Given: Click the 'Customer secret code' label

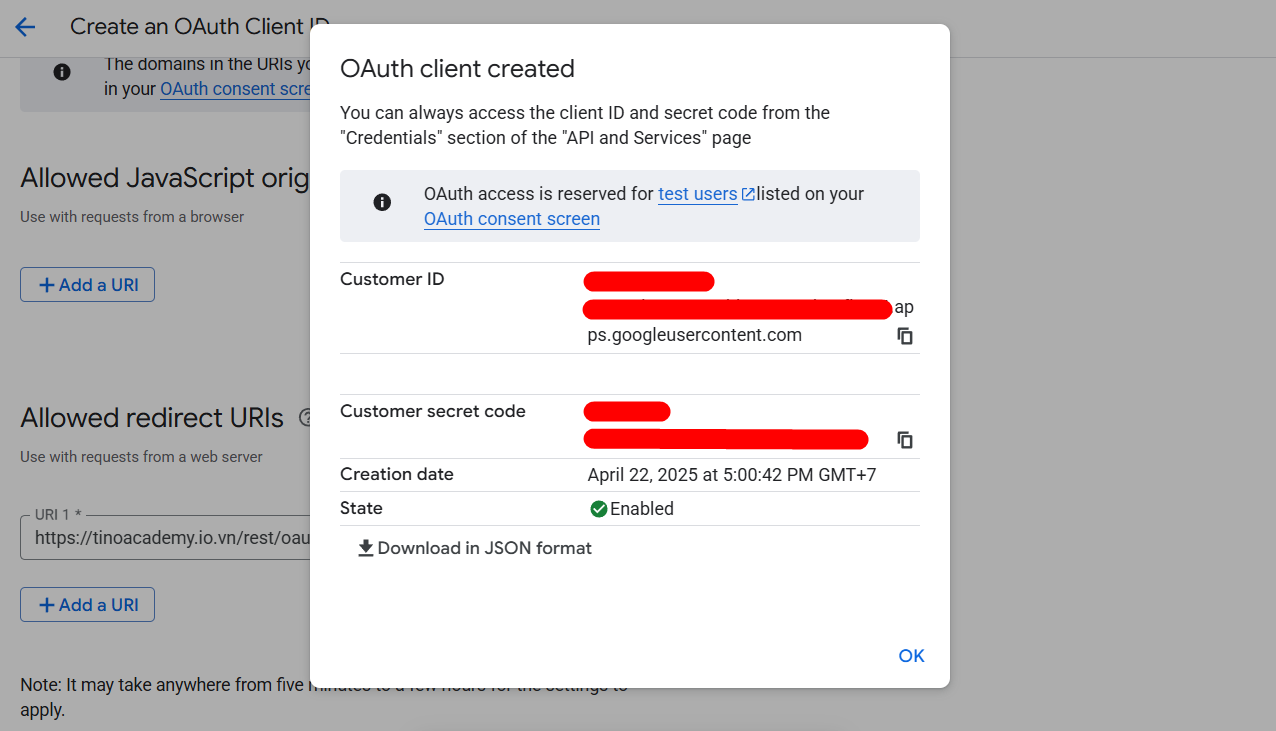Looking at the screenshot, I should pos(433,411).
